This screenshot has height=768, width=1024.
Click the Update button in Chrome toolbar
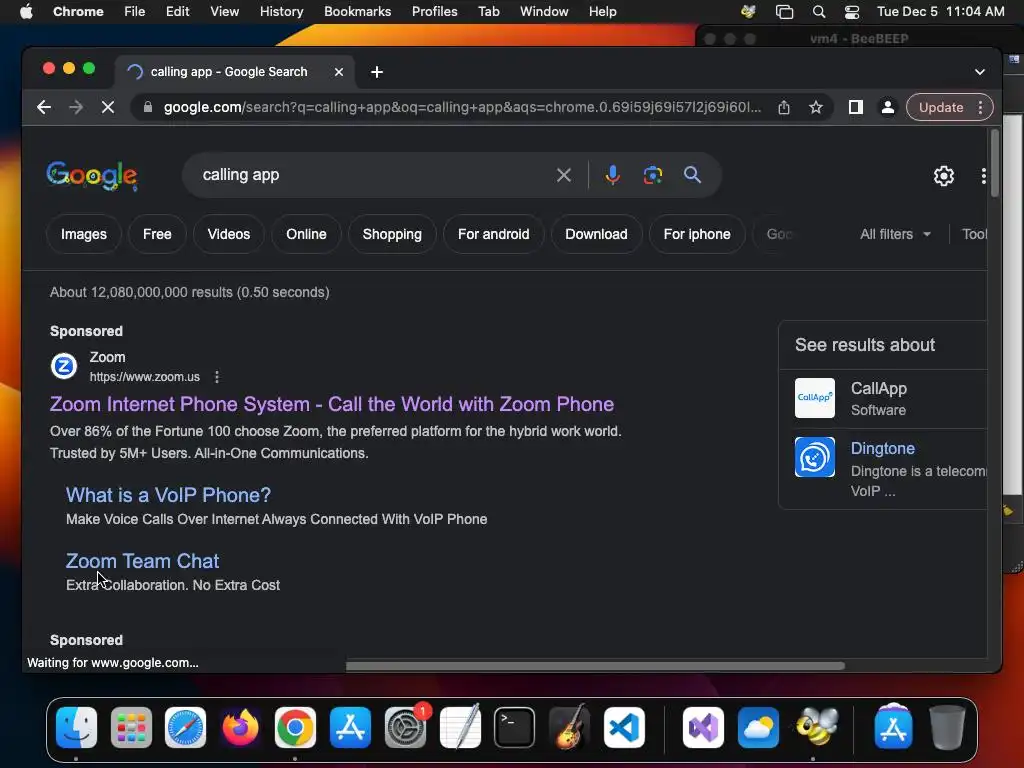coord(940,107)
